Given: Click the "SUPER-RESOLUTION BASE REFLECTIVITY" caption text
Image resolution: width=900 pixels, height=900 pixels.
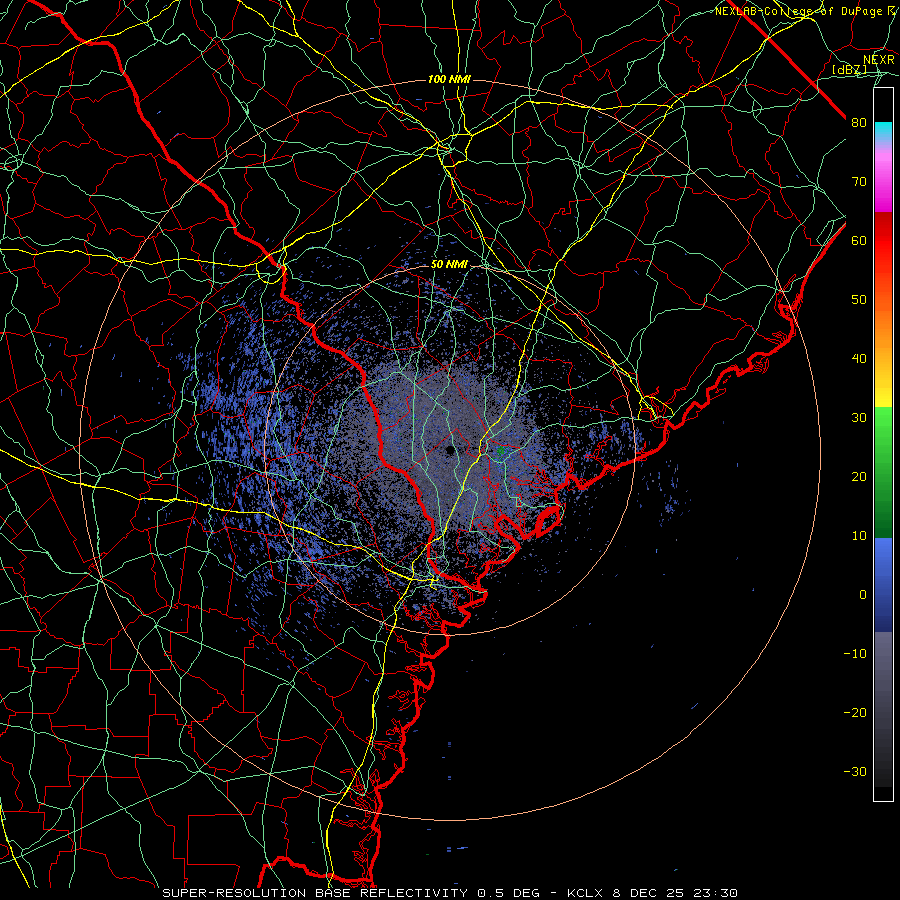Looking at the screenshot, I should tap(315, 893).
